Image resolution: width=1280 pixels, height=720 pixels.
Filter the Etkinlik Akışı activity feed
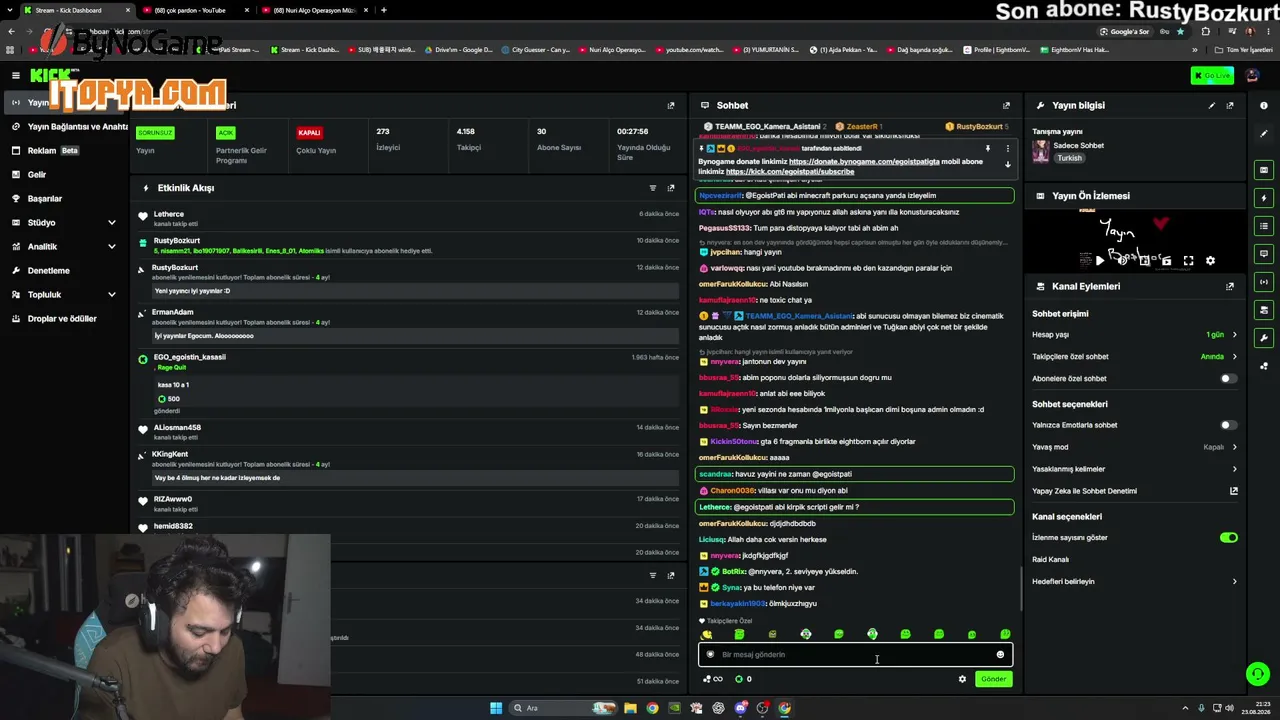click(x=653, y=188)
